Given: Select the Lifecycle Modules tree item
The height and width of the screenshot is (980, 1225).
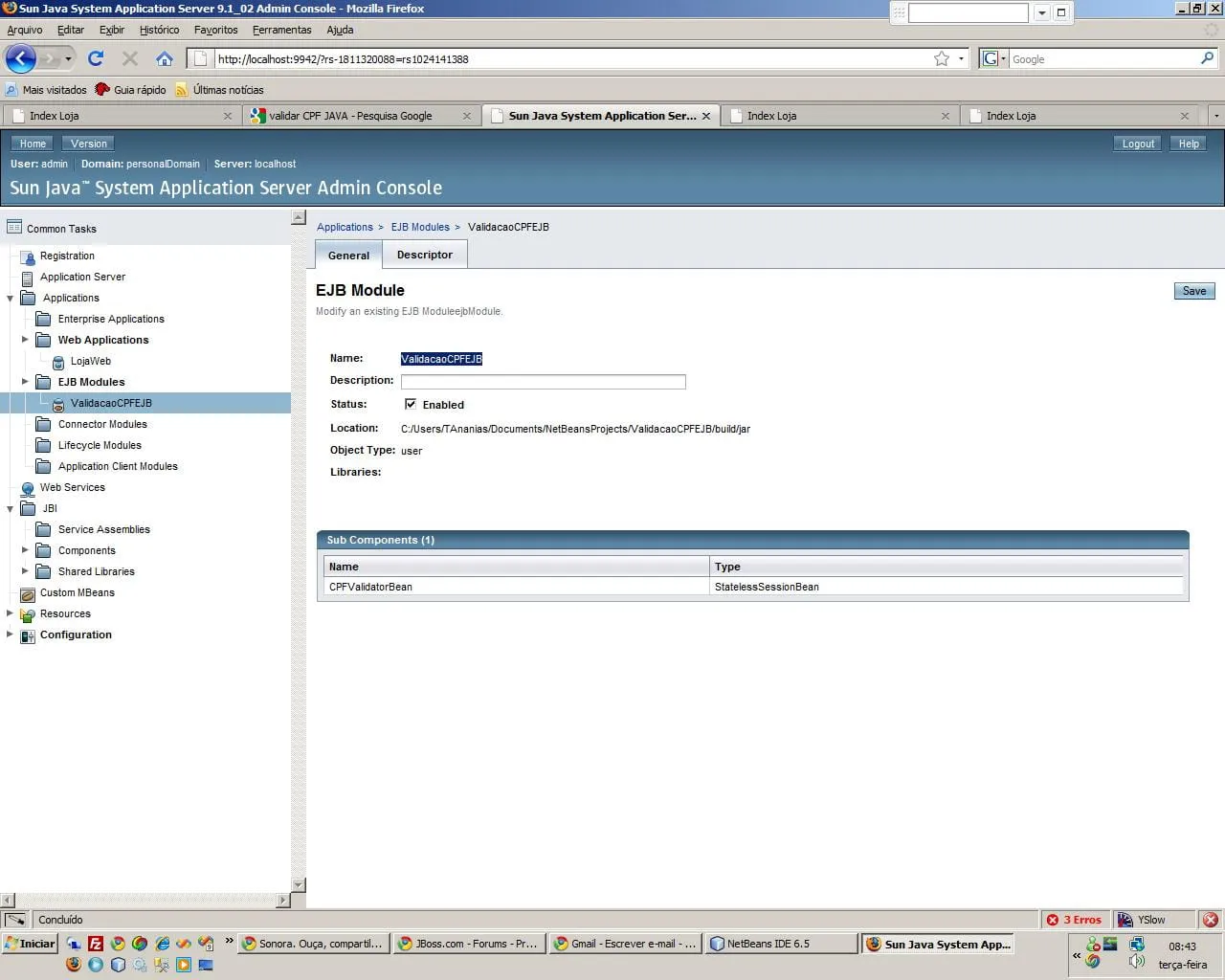Looking at the screenshot, I should (x=100, y=445).
